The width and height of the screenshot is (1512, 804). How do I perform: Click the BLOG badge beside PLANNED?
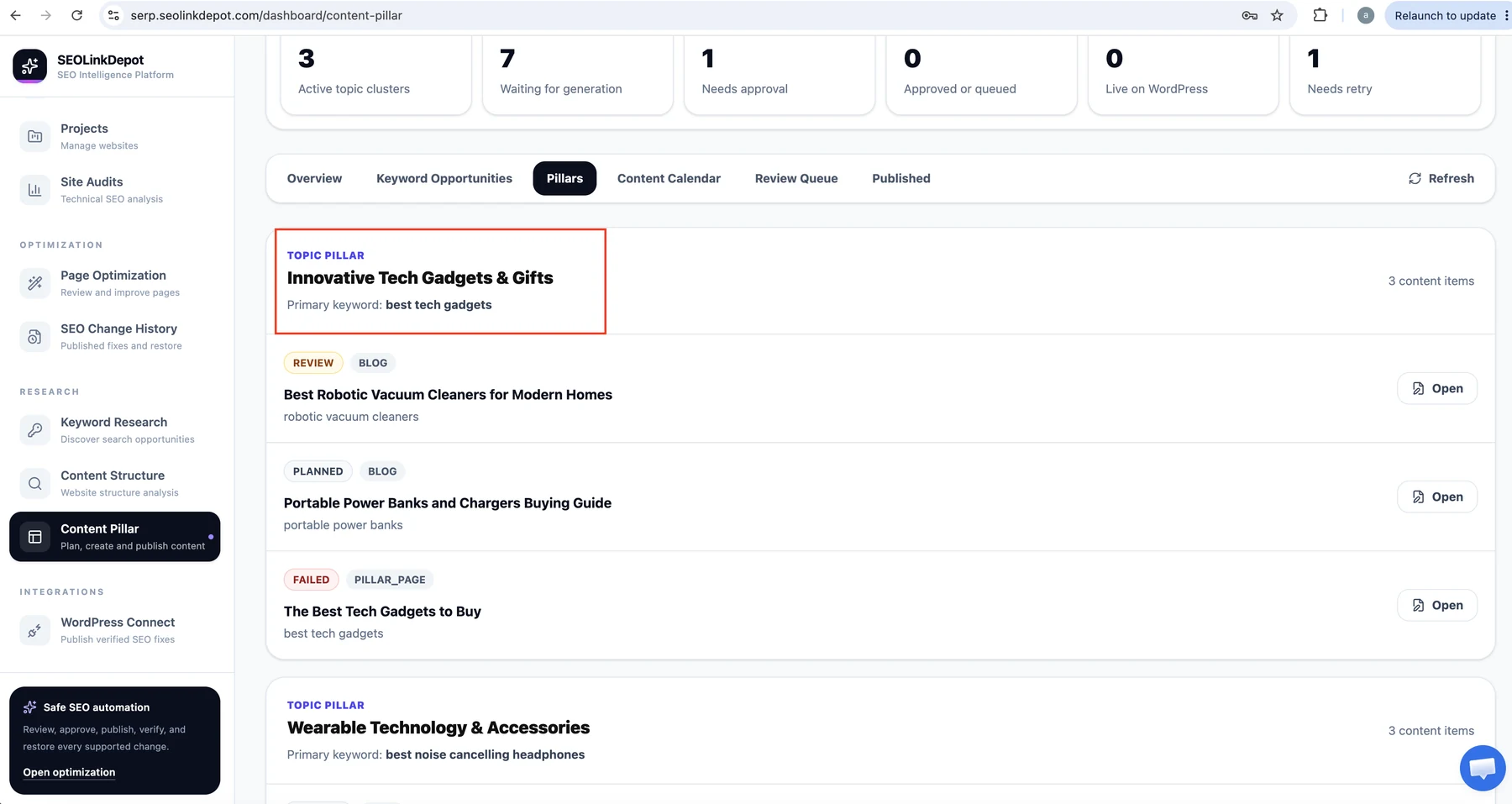click(382, 471)
